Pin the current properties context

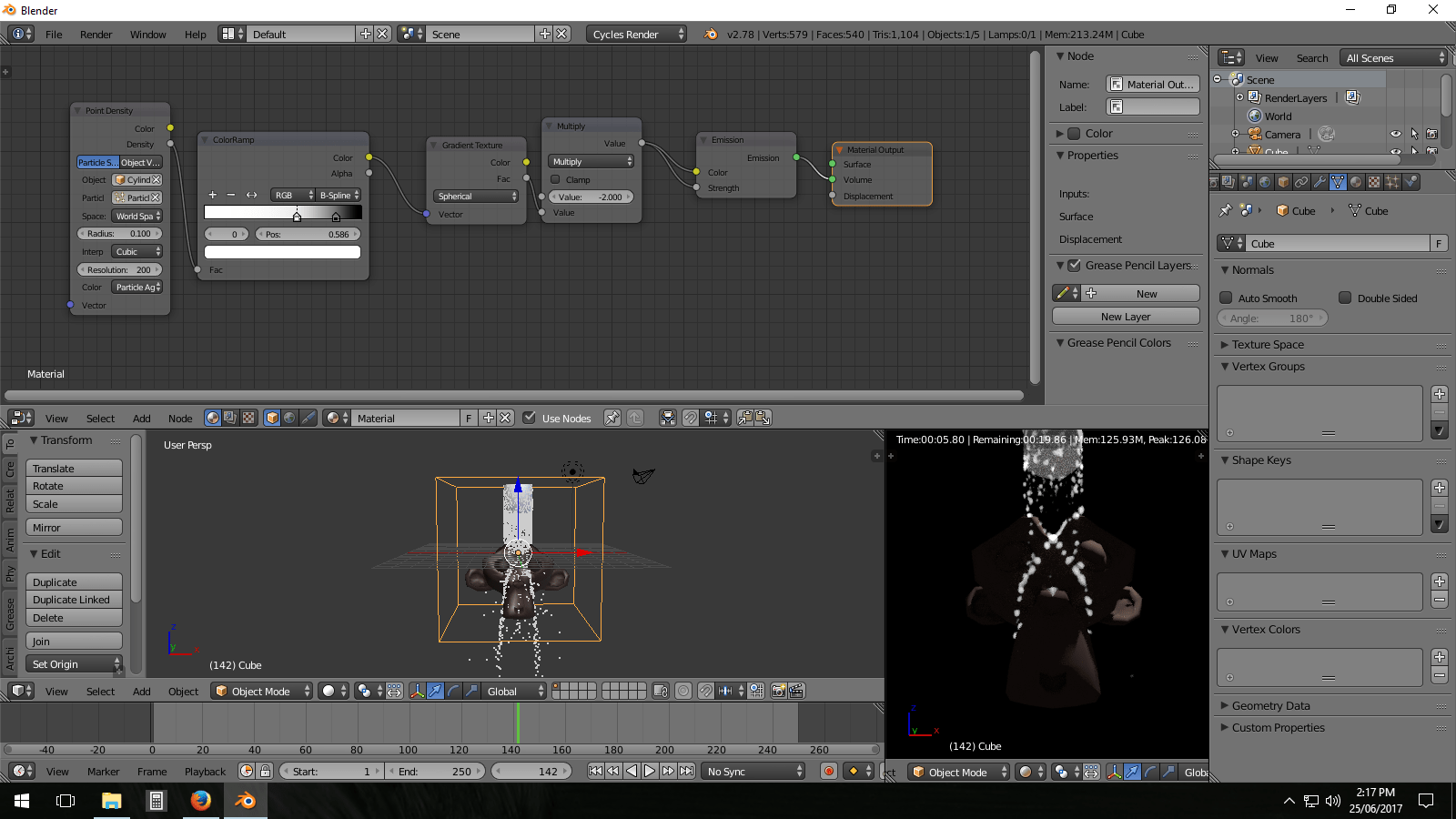pyautogui.click(x=1225, y=210)
